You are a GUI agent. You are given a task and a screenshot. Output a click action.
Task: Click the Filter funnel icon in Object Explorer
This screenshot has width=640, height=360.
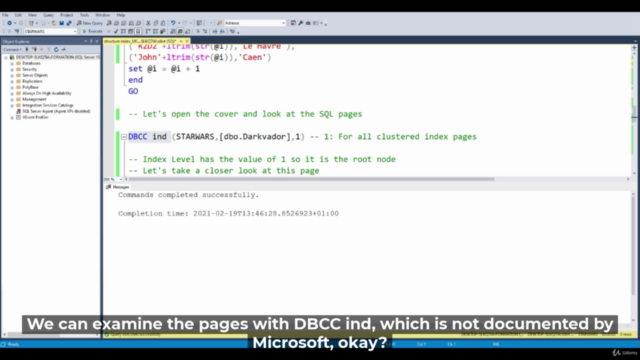pyautogui.click(x=49, y=49)
